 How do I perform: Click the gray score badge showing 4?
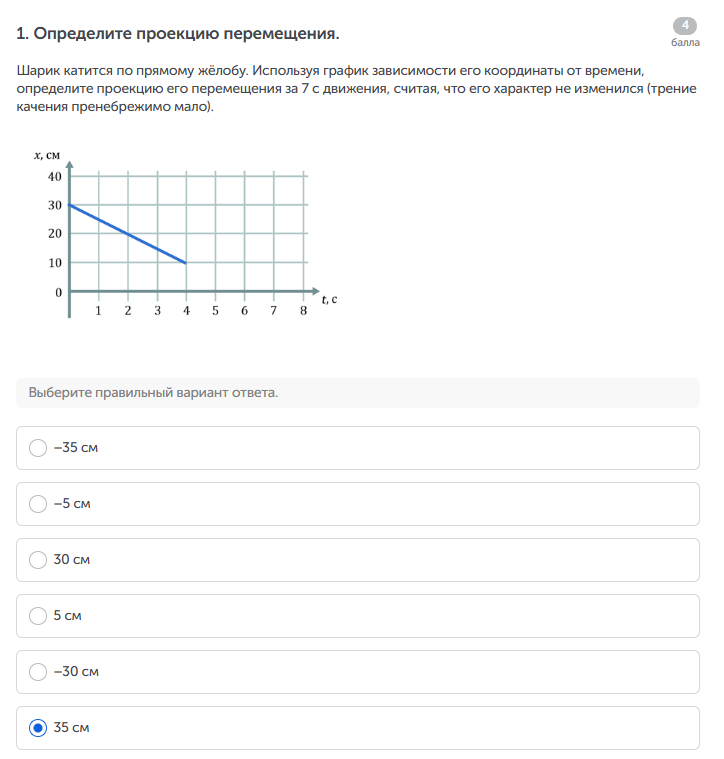click(x=685, y=26)
